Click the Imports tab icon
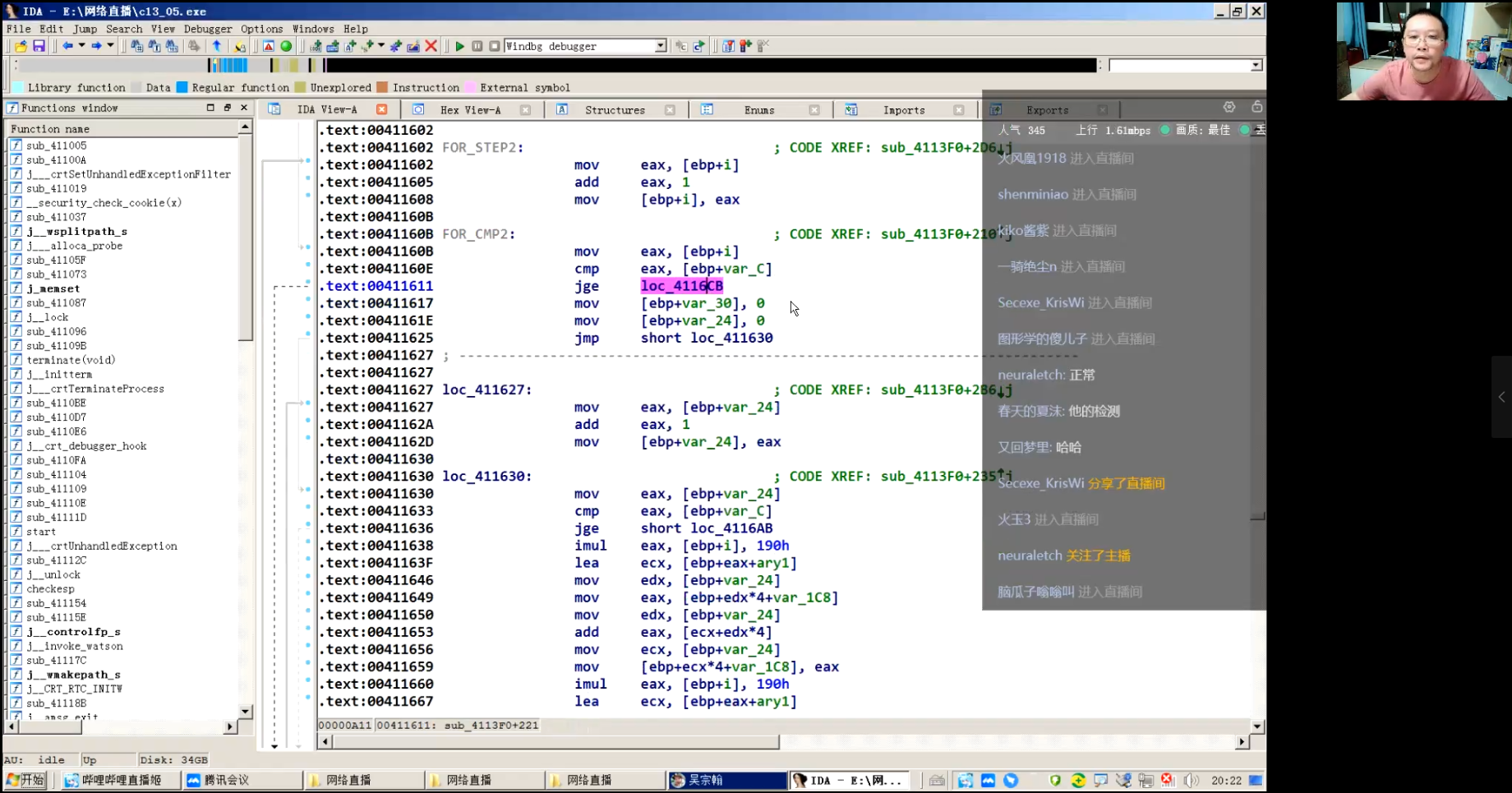This screenshot has height=793, width=1512. point(851,109)
